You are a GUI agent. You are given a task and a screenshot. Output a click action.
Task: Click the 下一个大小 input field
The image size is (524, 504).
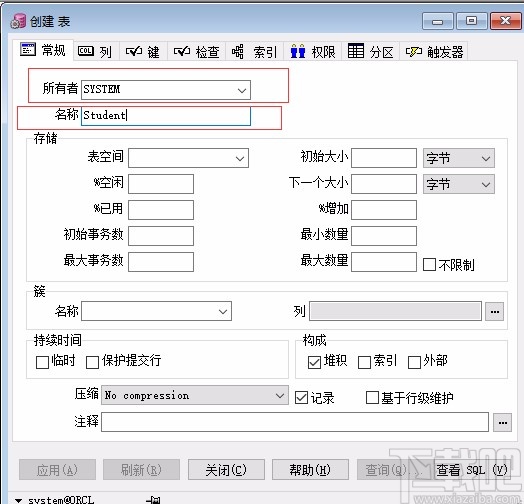click(x=384, y=184)
